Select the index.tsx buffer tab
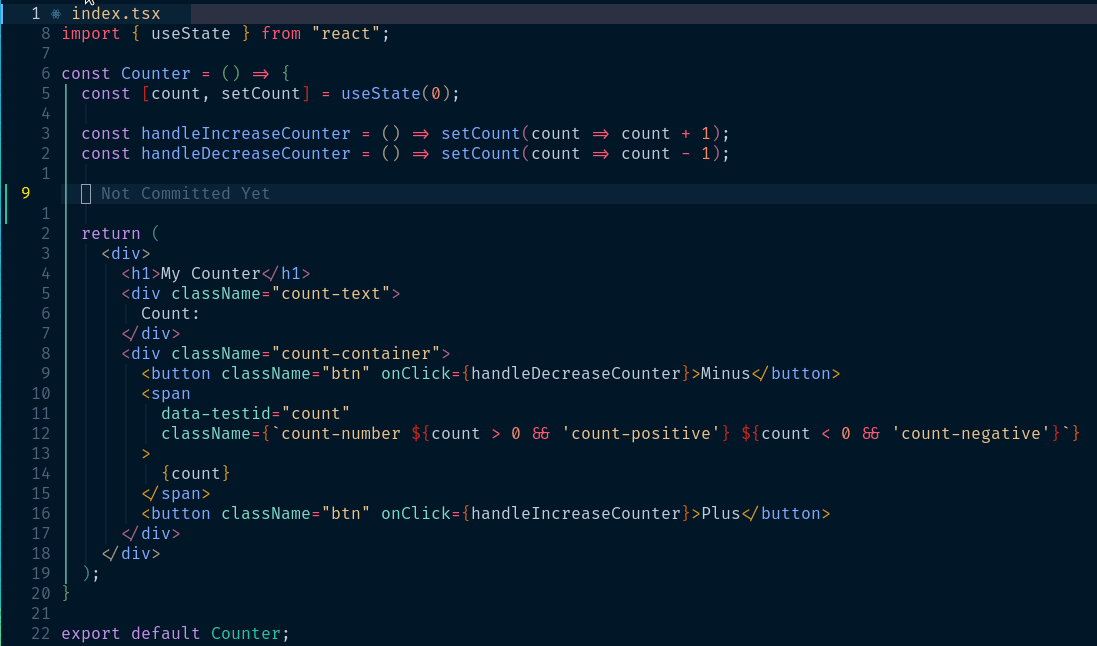 click(x=97, y=13)
